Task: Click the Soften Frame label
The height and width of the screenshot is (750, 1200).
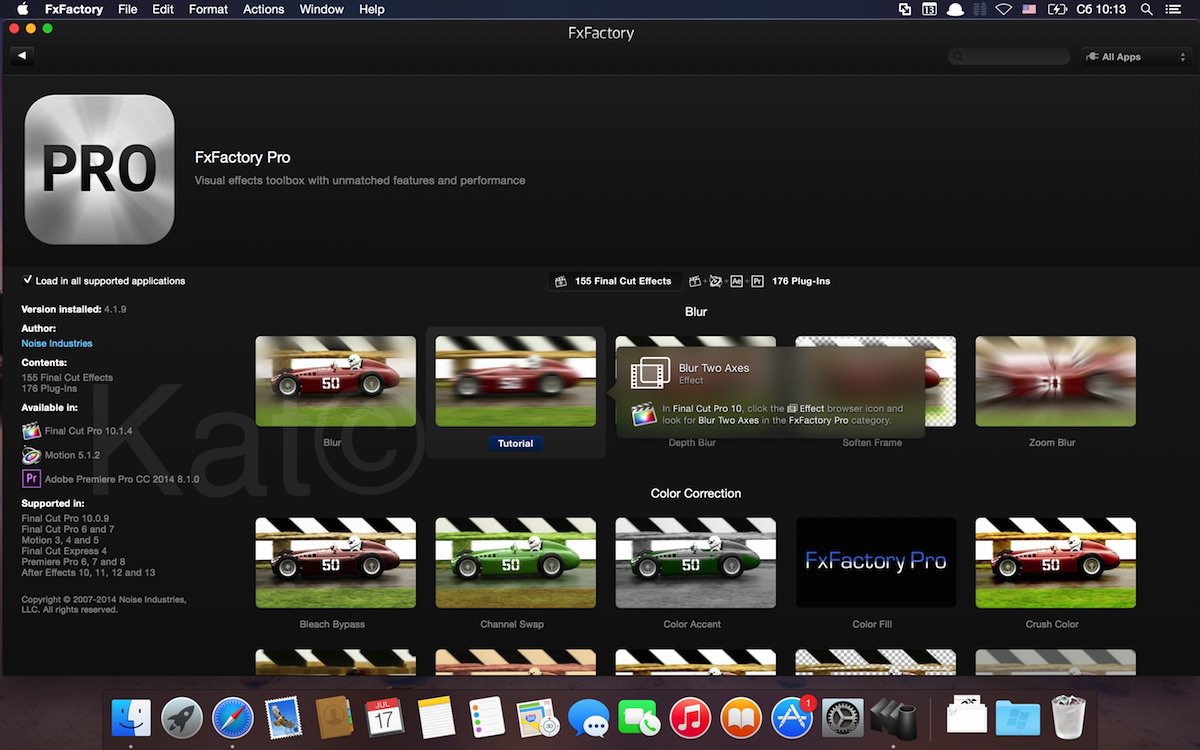Action: pos(872,443)
